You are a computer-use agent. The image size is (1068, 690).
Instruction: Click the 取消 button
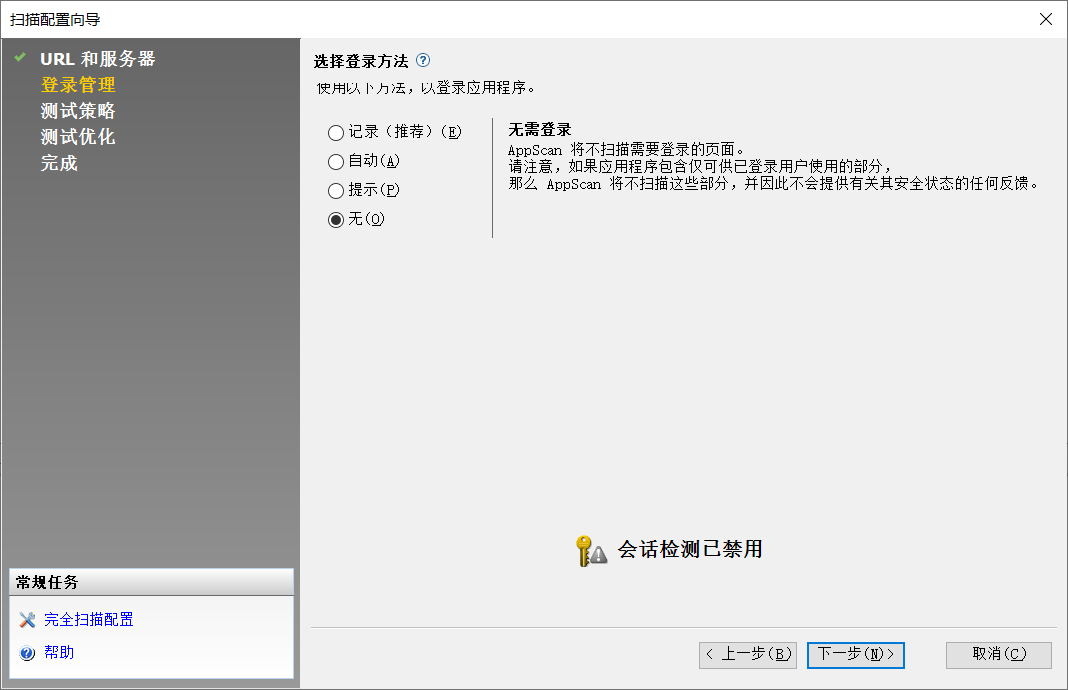pos(998,655)
